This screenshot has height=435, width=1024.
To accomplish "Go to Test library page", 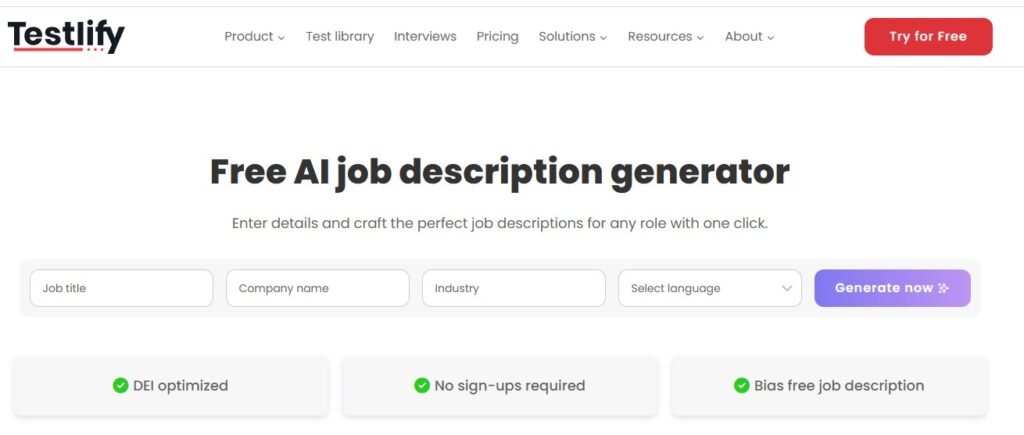I will tap(340, 37).
